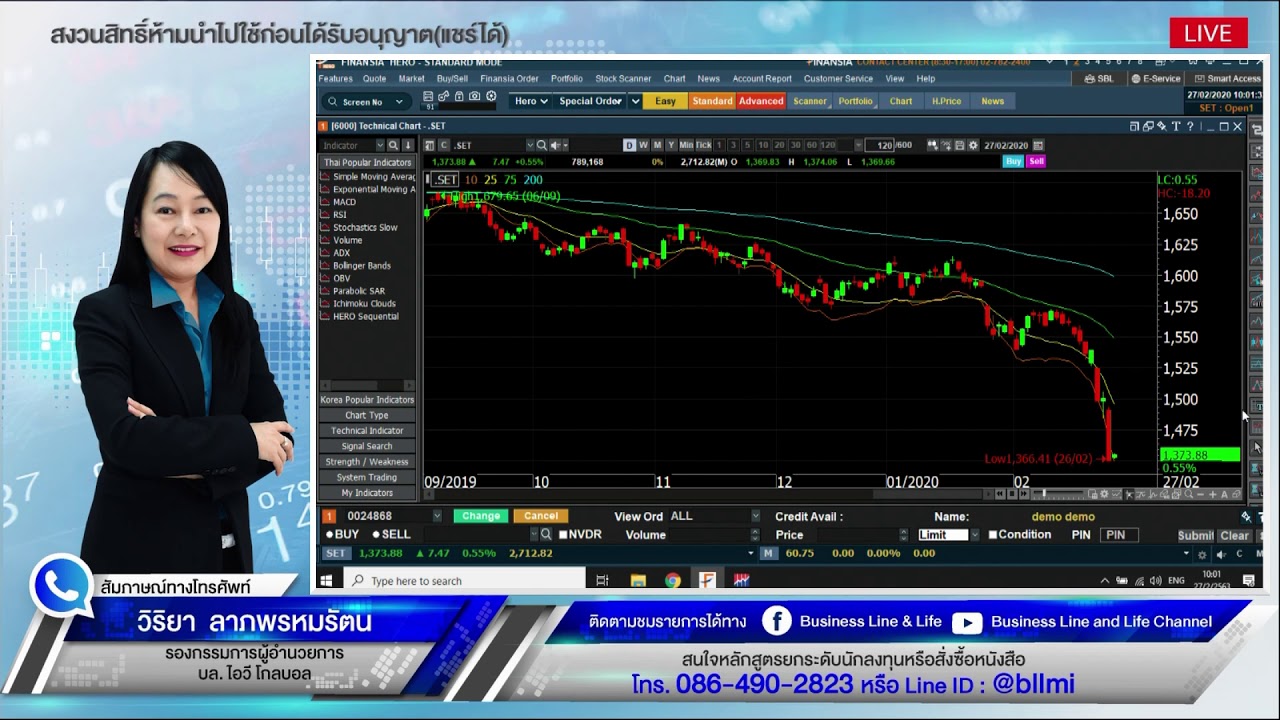Open the Finansia Order menu
This screenshot has width=1280, height=720.
click(x=509, y=79)
